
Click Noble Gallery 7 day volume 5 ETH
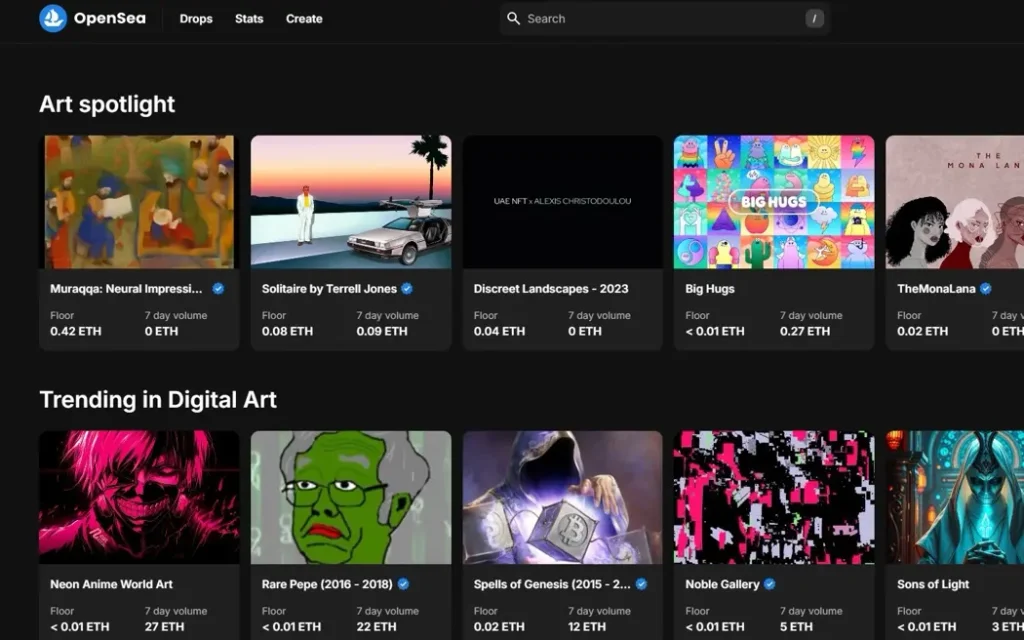(x=796, y=627)
